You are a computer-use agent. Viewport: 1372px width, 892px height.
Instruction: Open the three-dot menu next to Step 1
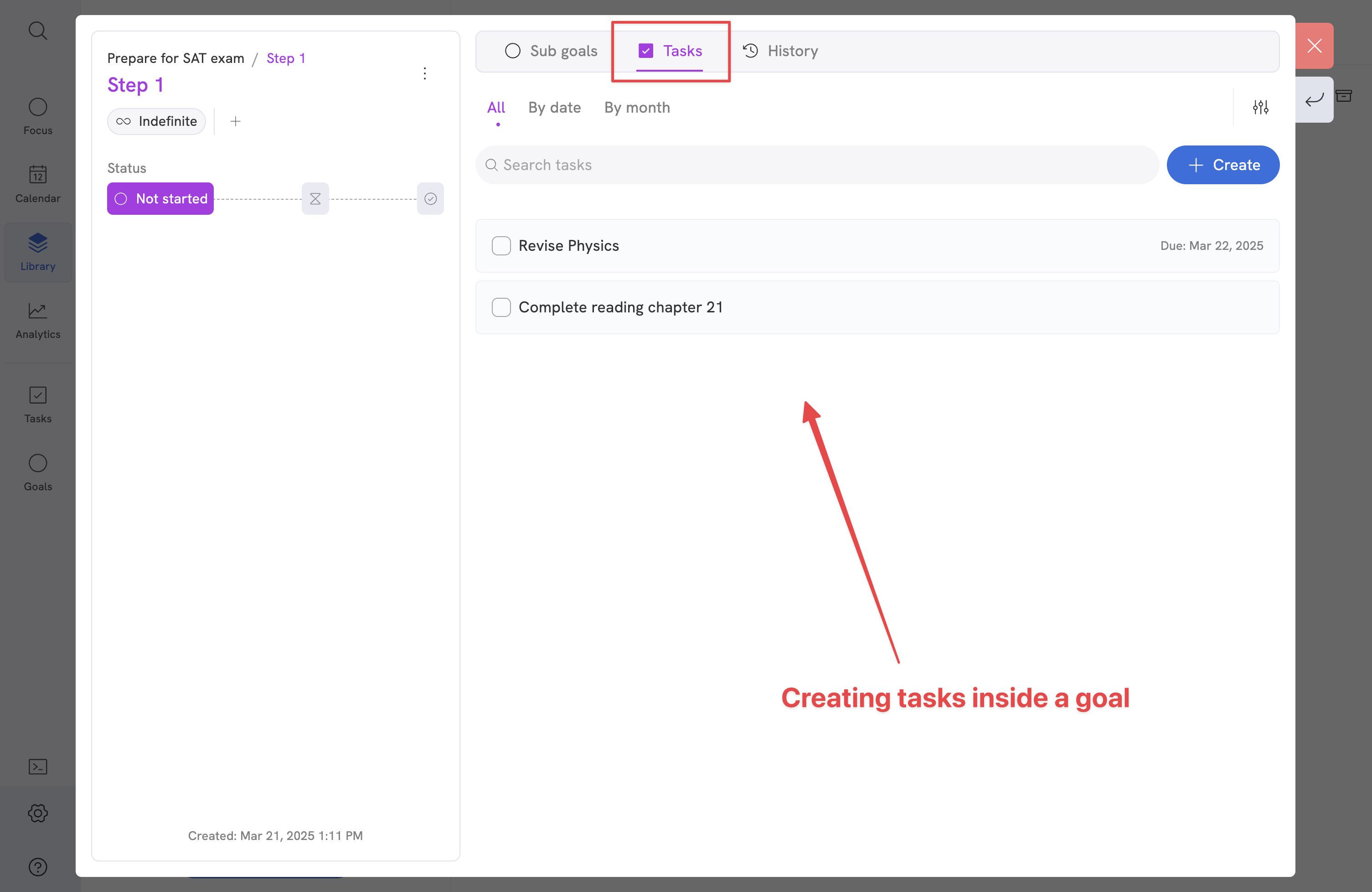click(425, 73)
